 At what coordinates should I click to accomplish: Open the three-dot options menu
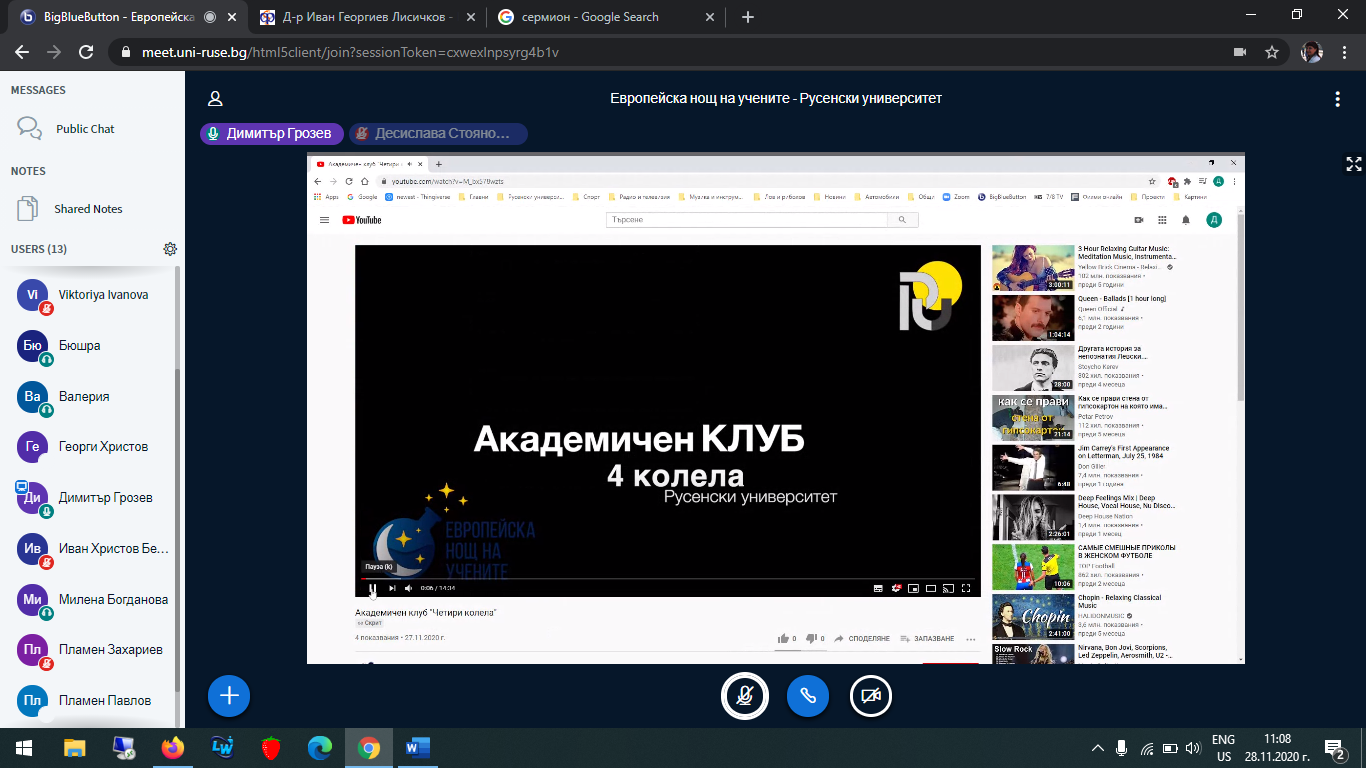(x=1337, y=99)
